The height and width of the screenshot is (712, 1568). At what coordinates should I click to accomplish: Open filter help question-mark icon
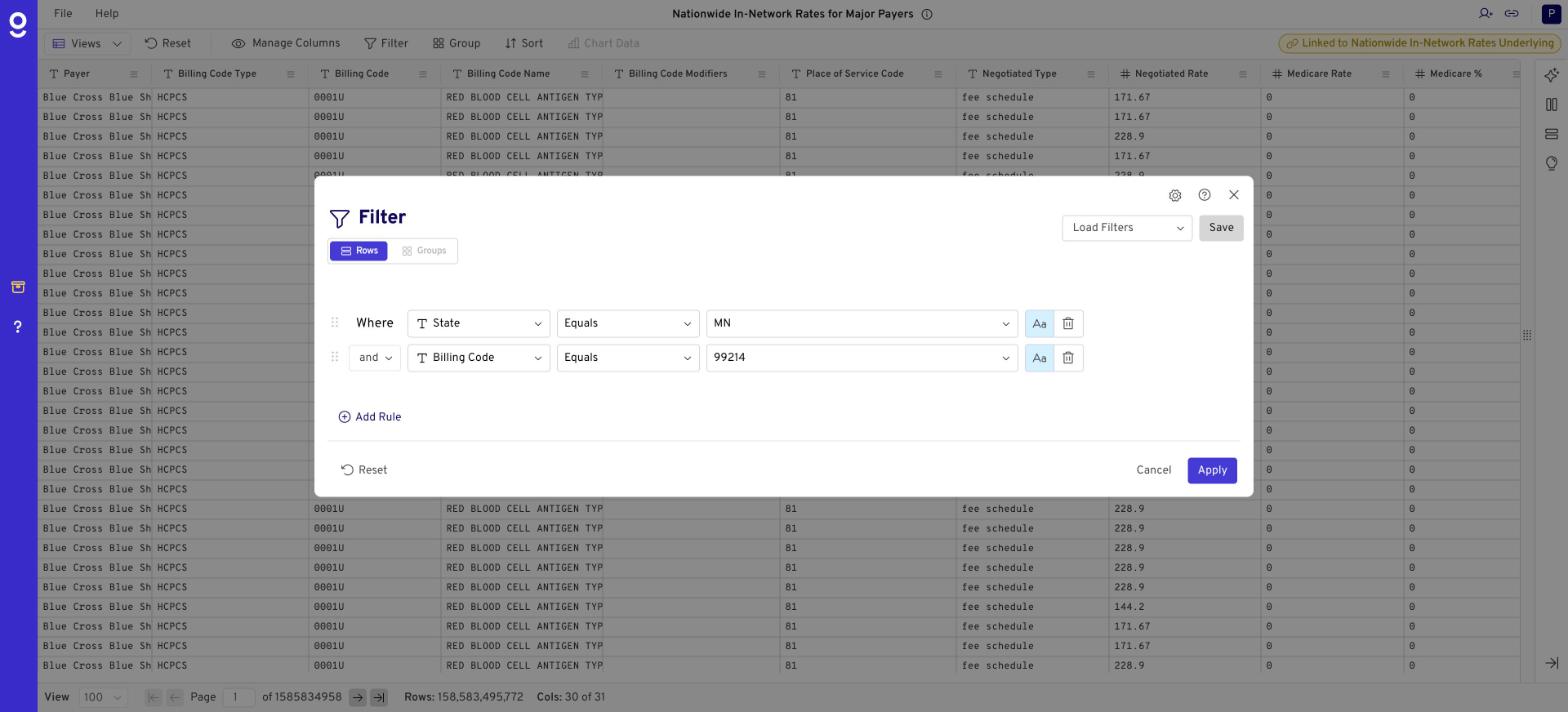click(1204, 195)
